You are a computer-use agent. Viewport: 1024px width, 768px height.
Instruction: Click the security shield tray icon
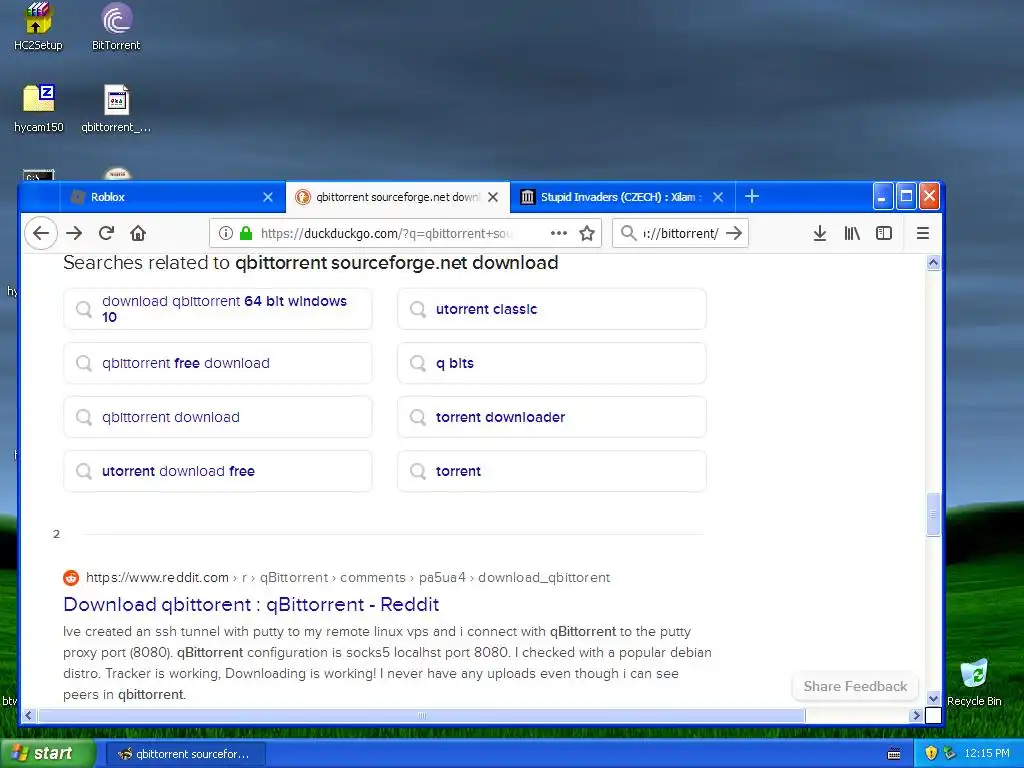[931, 753]
